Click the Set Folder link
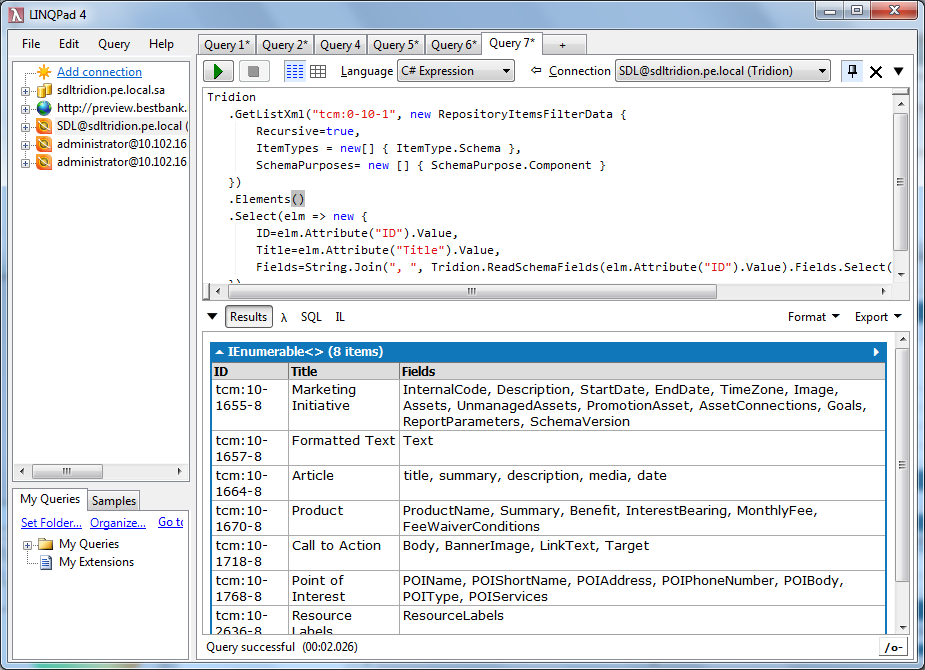The image size is (925, 670). (x=51, y=522)
